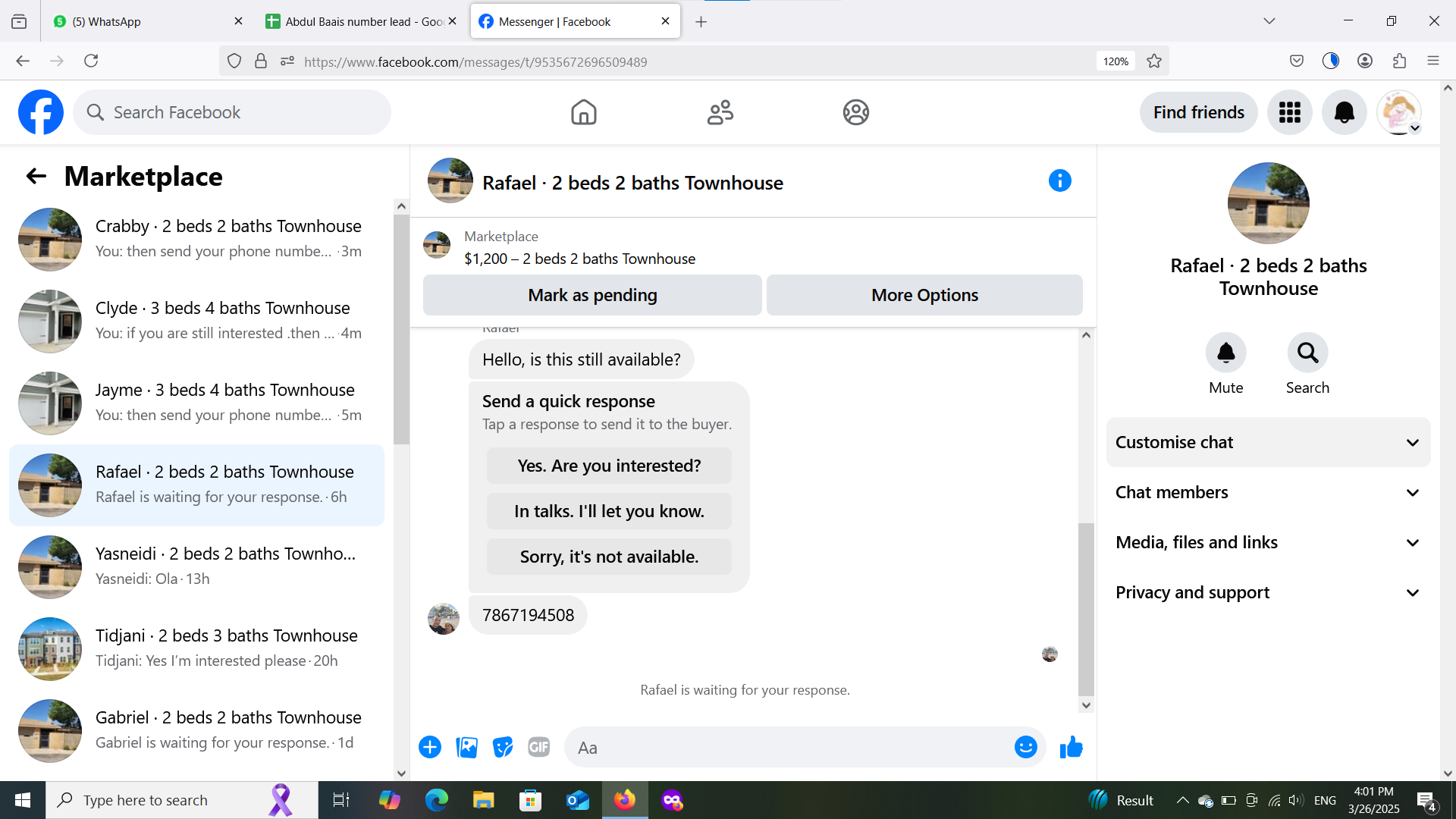The image size is (1456, 819).
Task: Open the Yasneidi conversation
Action: coord(197,567)
